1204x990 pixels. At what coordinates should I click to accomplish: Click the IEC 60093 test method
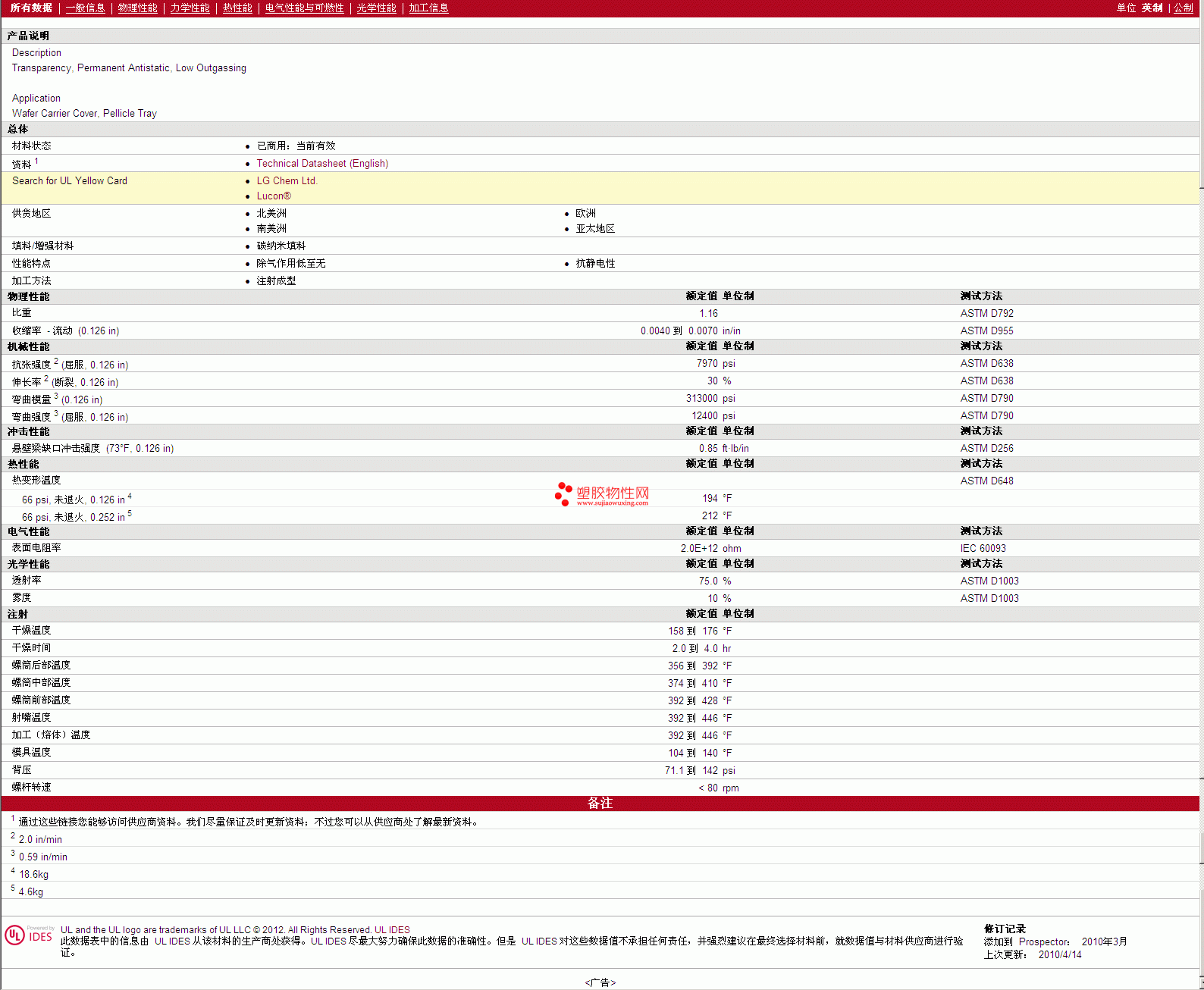(x=983, y=548)
